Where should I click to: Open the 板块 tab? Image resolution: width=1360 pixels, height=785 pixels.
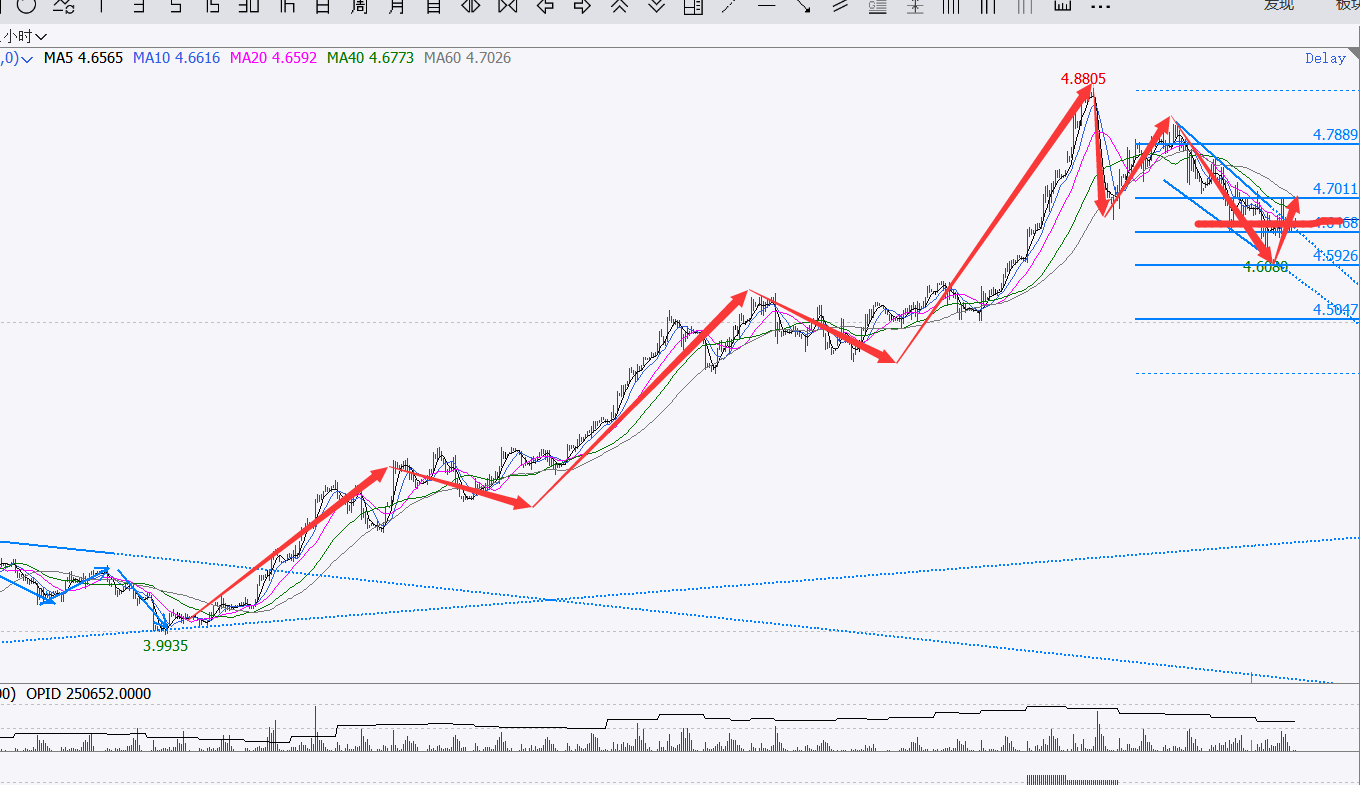pyautogui.click(x=1347, y=5)
